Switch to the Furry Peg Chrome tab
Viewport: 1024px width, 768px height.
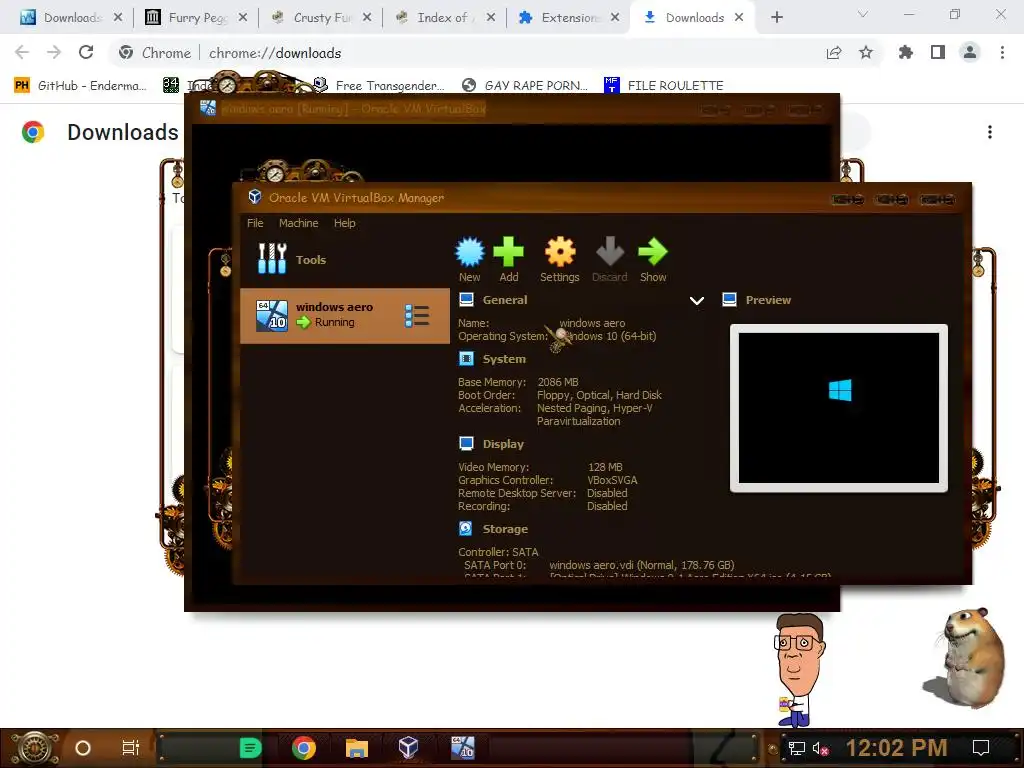(x=197, y=18)
